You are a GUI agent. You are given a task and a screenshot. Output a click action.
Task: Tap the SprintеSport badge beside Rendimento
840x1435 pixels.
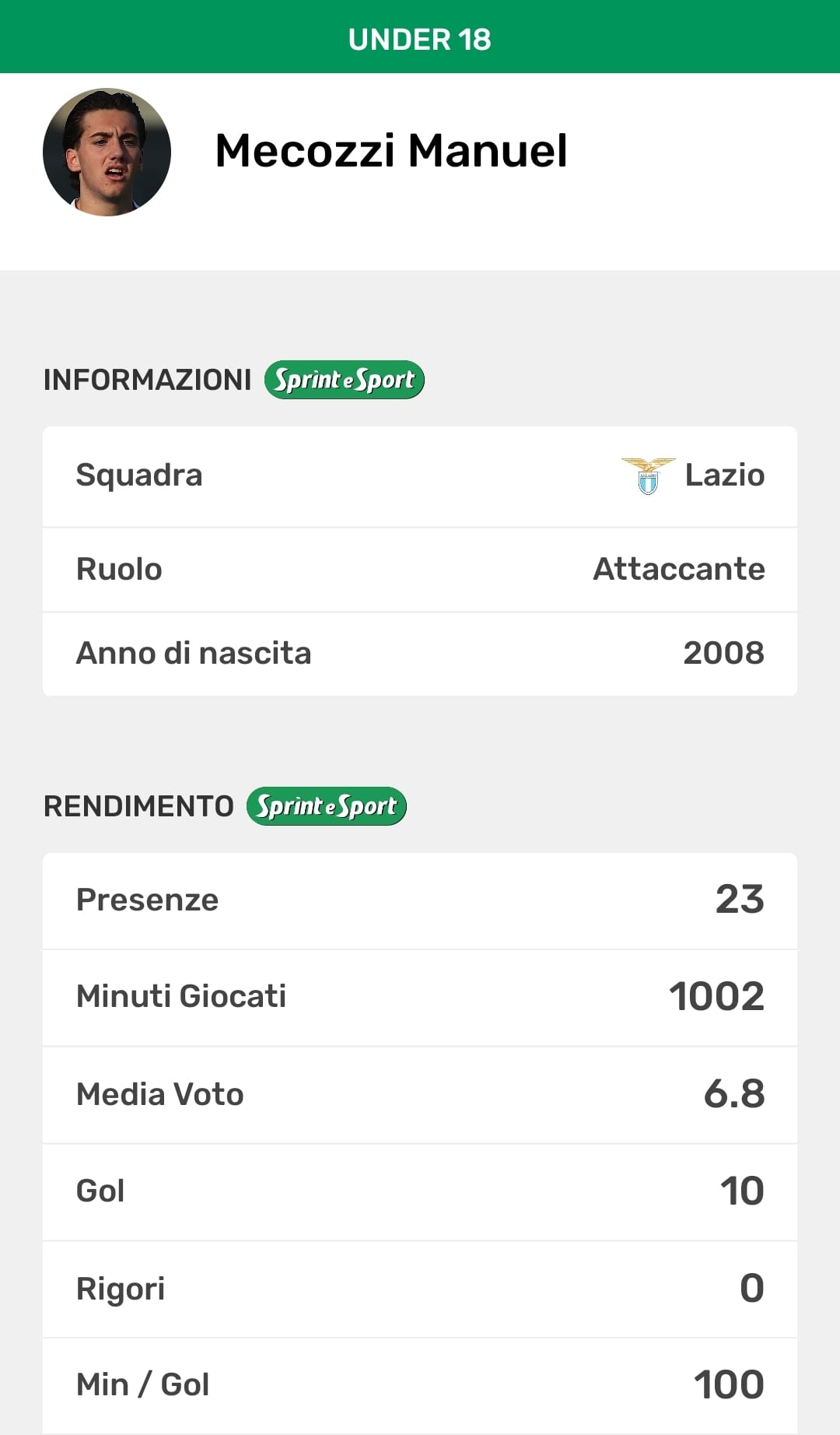[326, 806]
